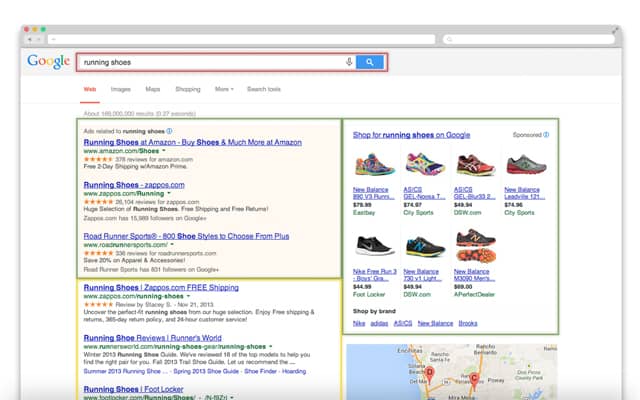Click the browser's small search box
This screenshot has width=640, height=400.
coord(529,39)
